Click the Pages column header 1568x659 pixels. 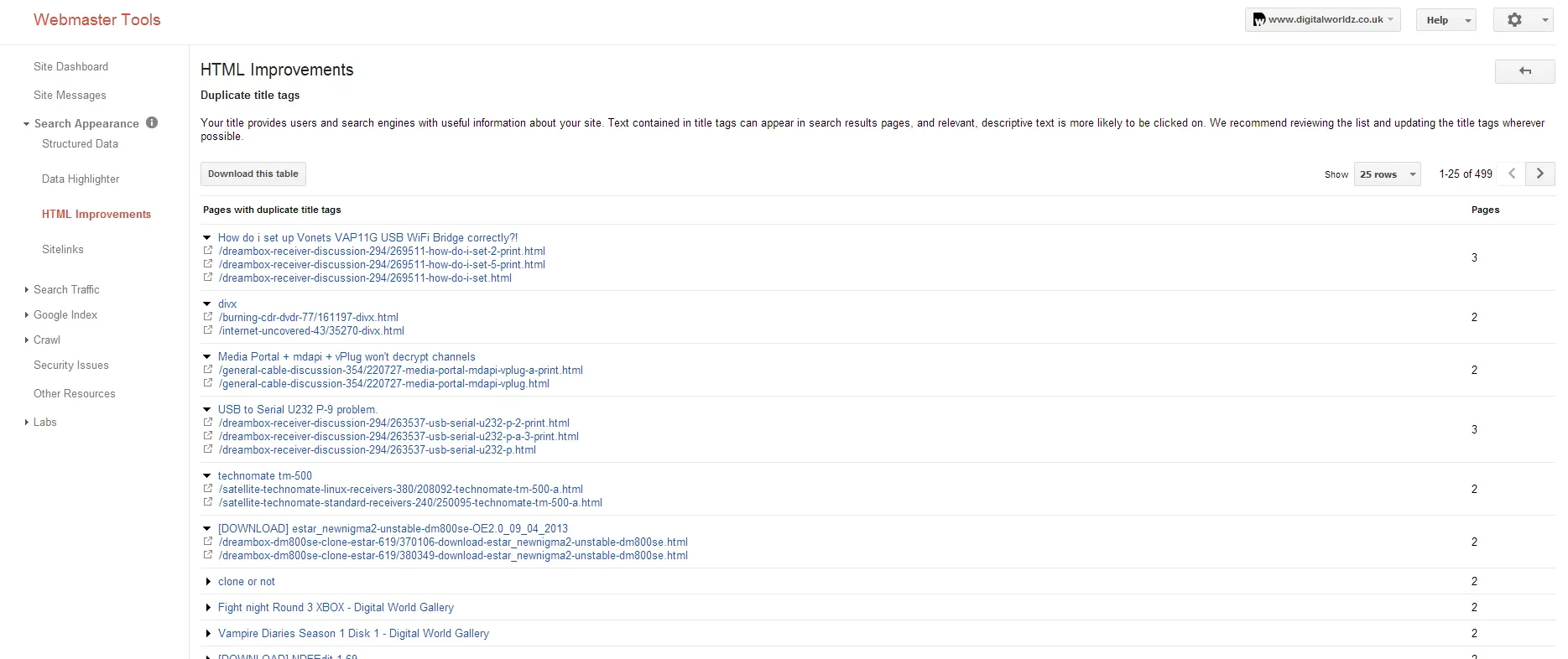[x=1485, y=210]
